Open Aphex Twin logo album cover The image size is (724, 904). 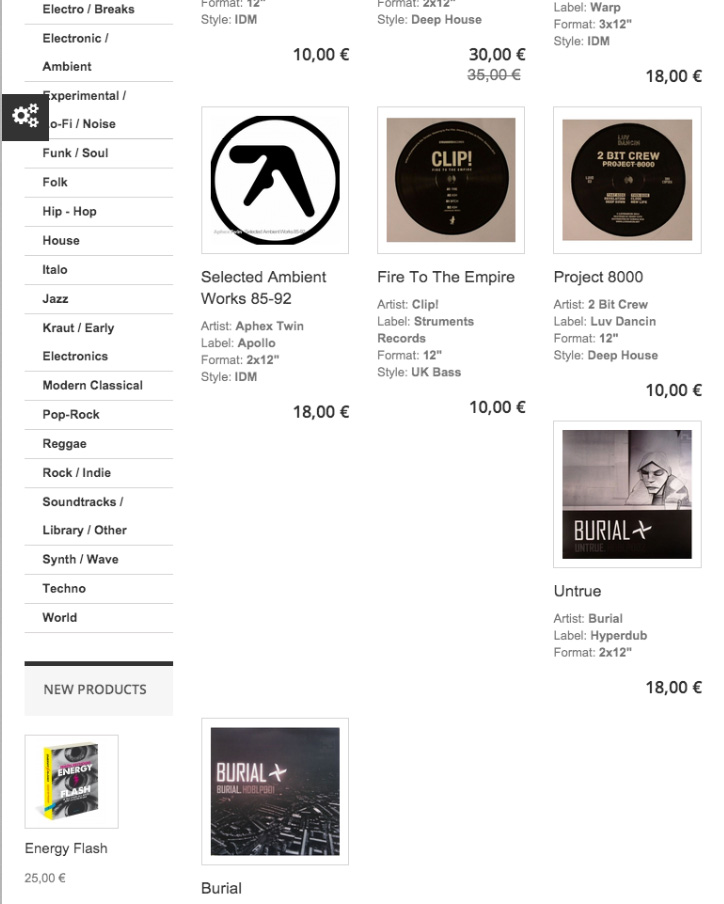click(x=275, y=180)
